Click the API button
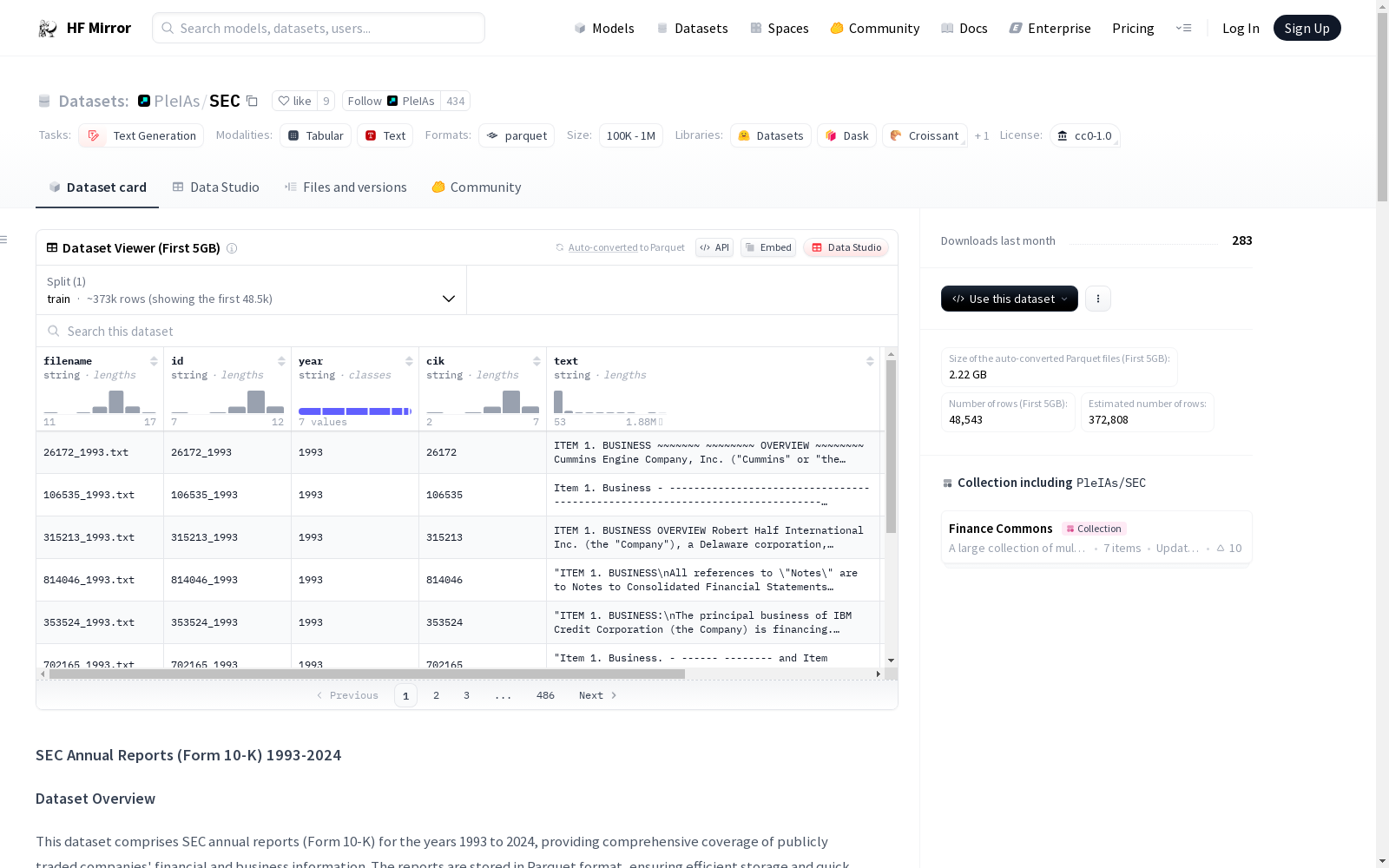 pyautogui.click(x=714, y=247)
